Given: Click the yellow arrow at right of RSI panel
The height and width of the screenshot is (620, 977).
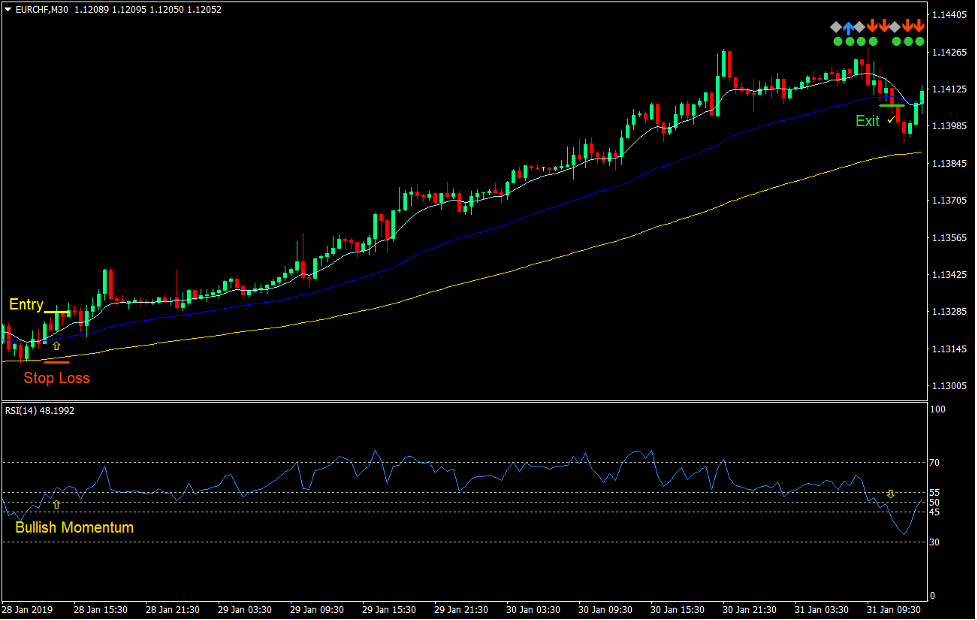Looking at the screenshot, I should point(890,494).
